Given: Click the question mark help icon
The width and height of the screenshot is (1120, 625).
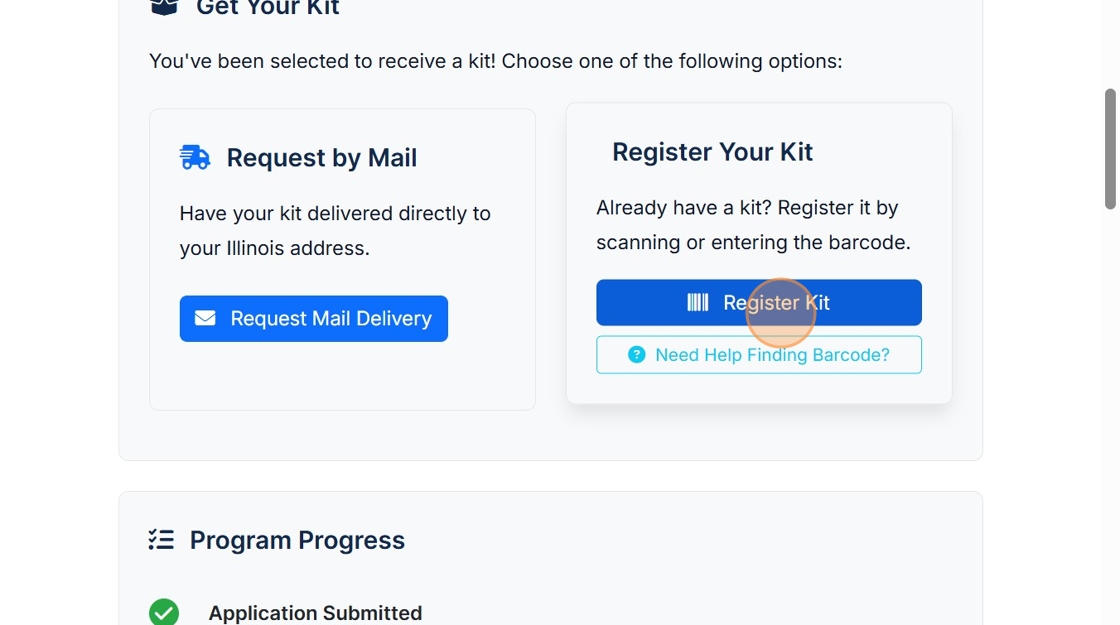Looking at the screenshot, I should click(x=636, y=355).
